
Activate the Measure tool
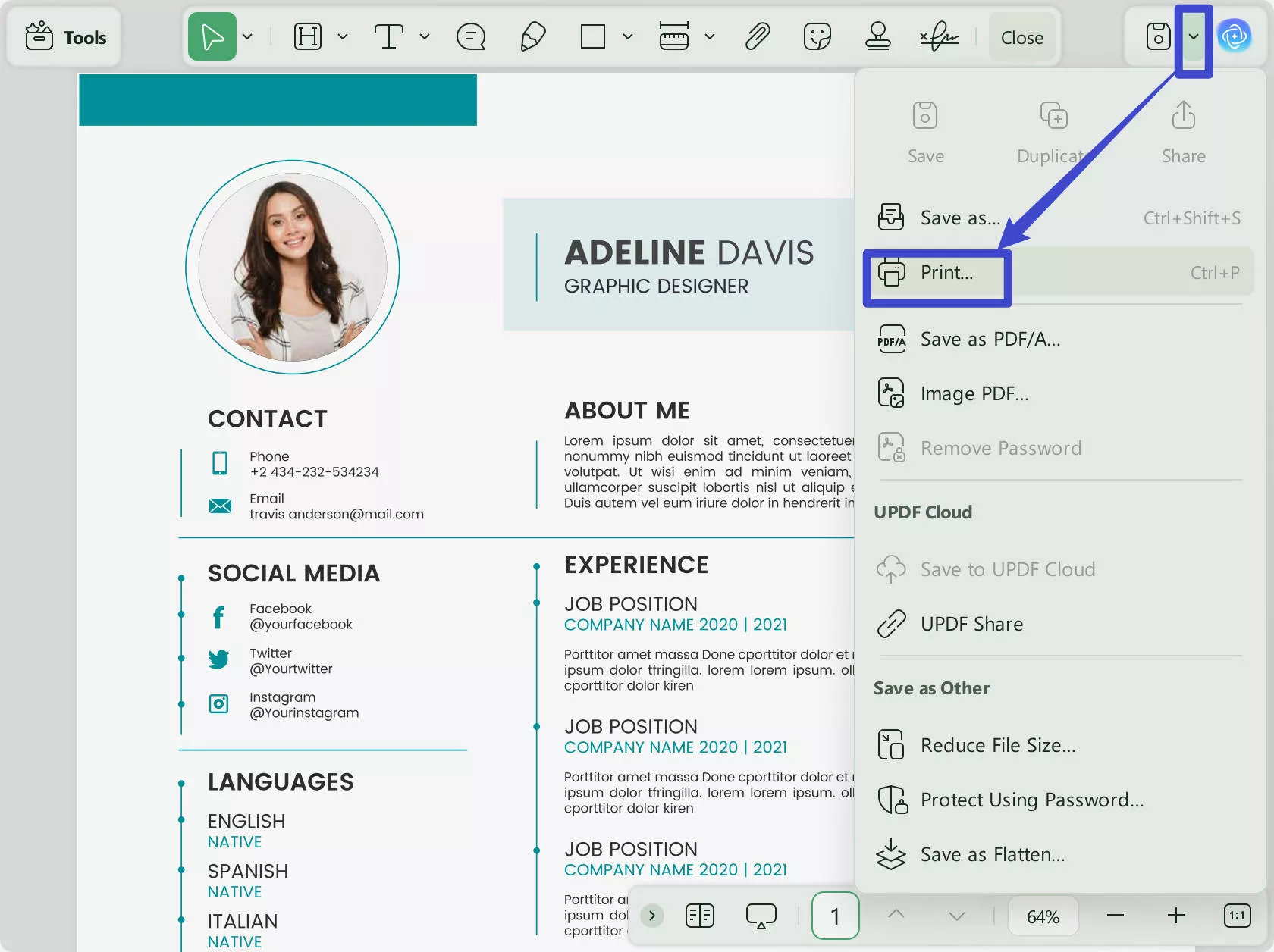point(674,36)
